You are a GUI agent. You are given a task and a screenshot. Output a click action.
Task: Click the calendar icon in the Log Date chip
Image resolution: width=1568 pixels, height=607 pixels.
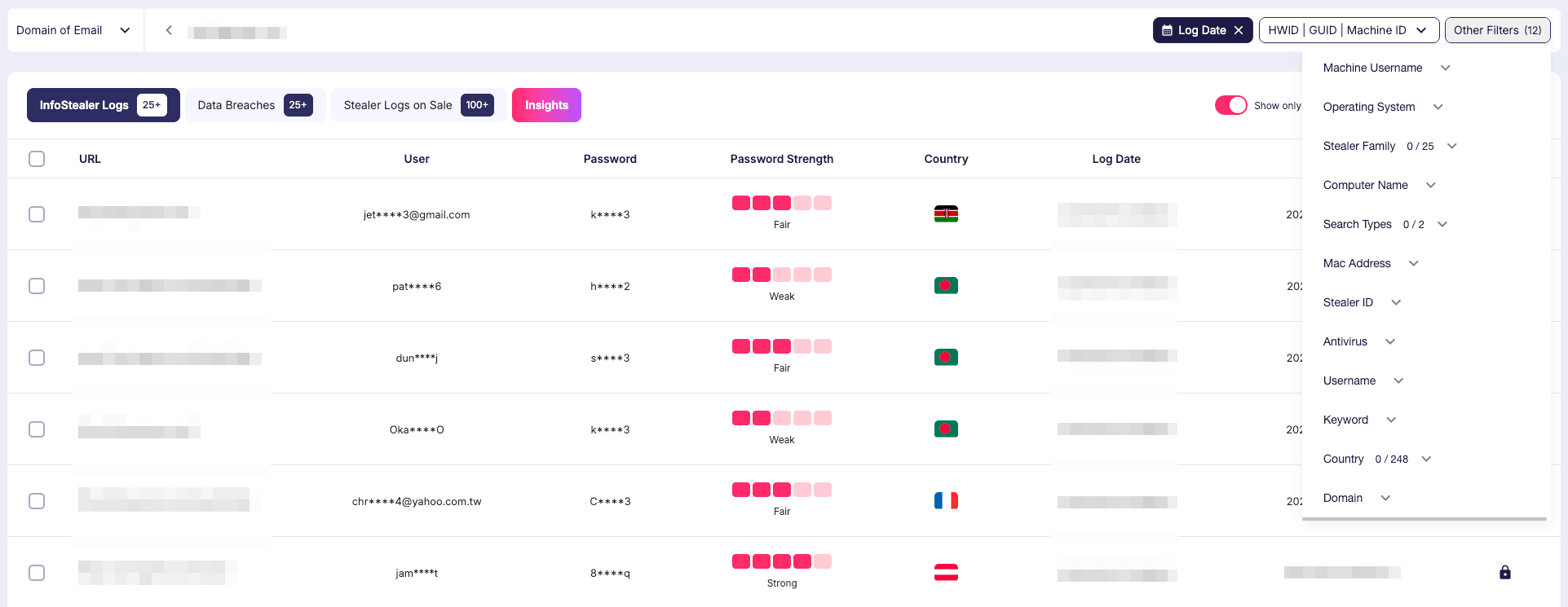tap(1167, 30)
